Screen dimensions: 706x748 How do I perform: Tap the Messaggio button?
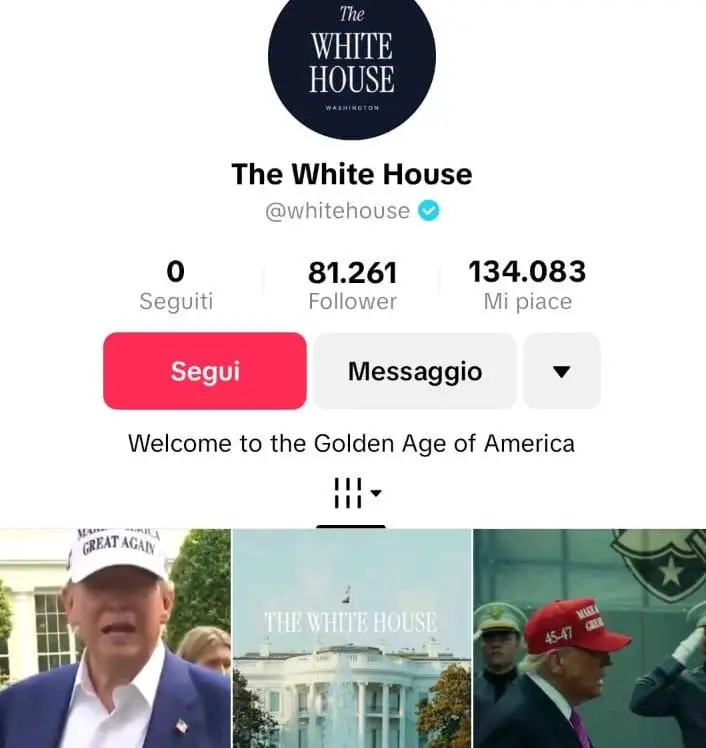click(x=415, y=371)
